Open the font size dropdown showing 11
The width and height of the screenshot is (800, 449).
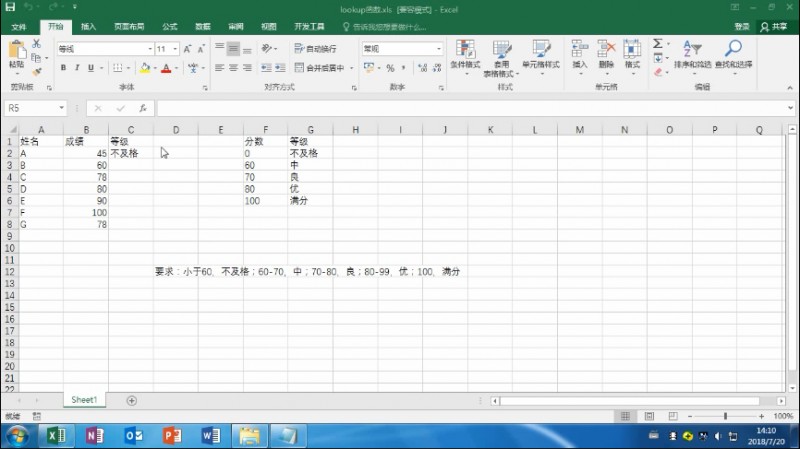(x=176, y=49)
